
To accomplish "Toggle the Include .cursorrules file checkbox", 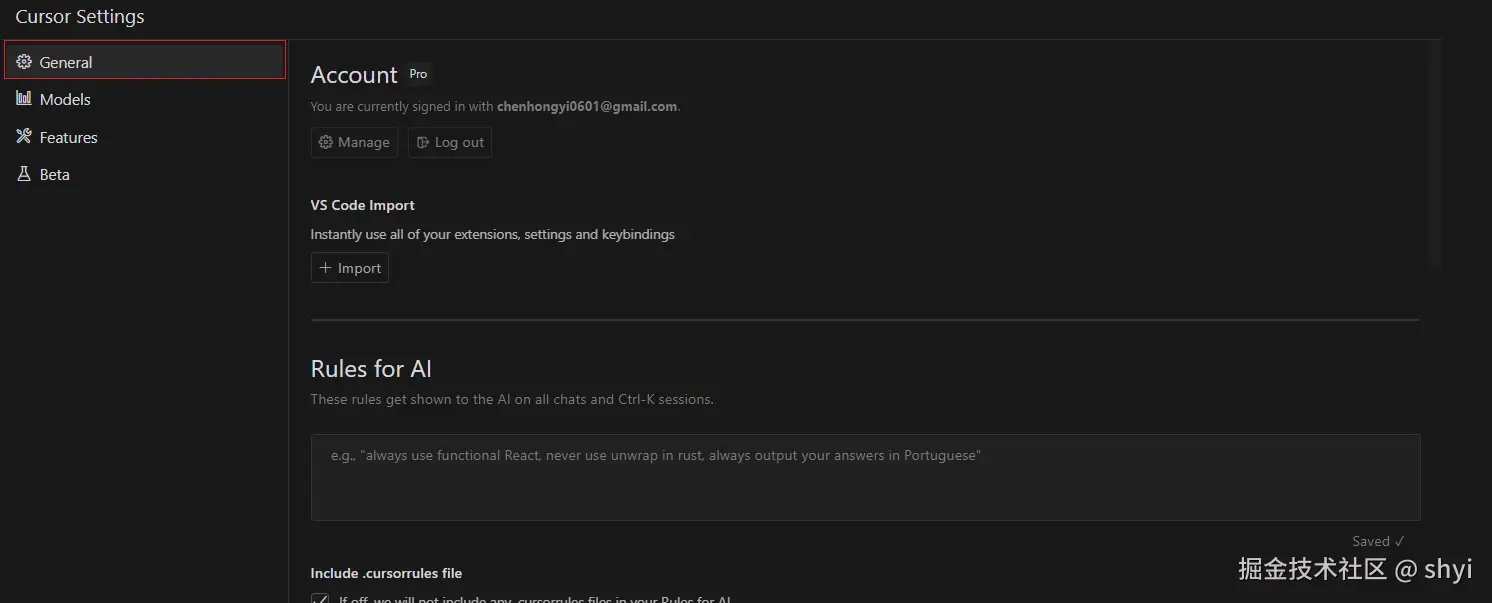I will coord(320,598).
